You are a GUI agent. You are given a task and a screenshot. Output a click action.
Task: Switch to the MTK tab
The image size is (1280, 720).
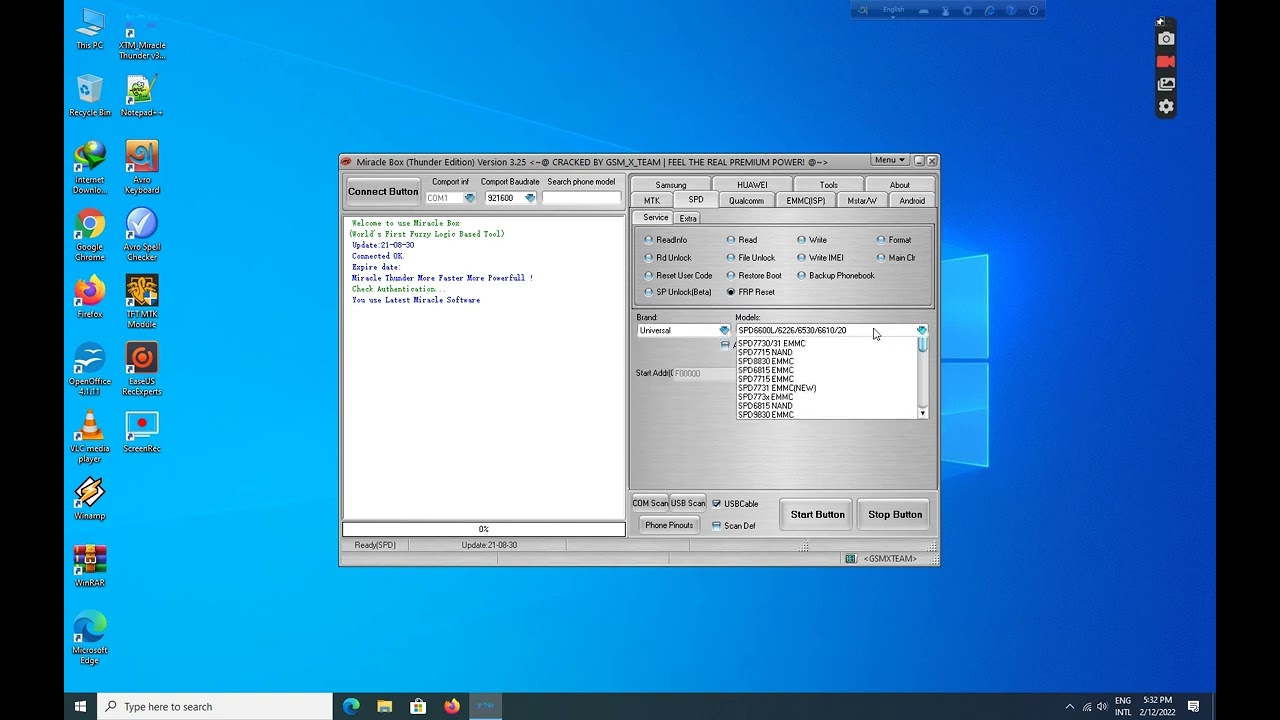coord(652,200)
